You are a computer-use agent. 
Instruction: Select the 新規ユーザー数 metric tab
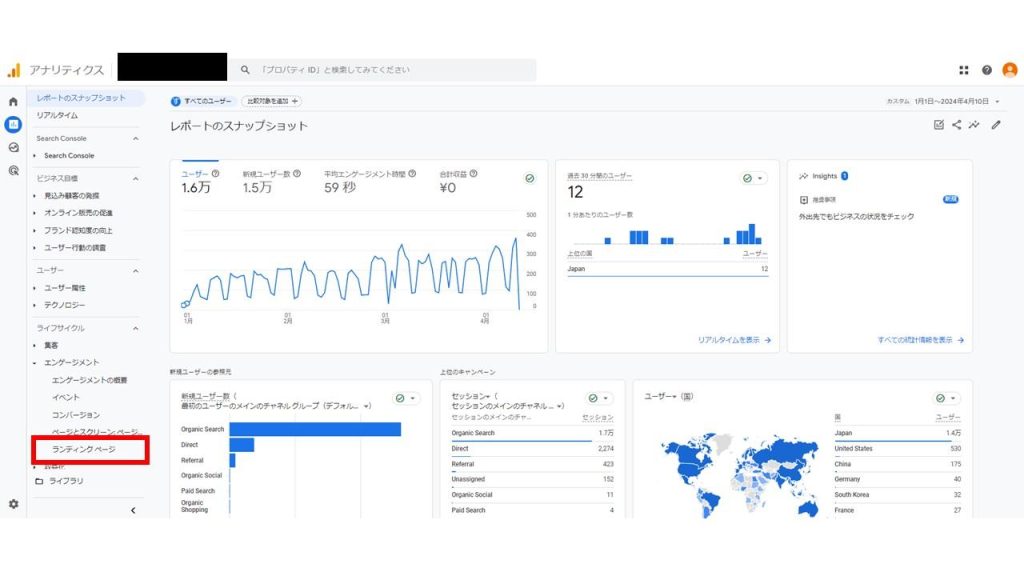click(x=272, y=181)
